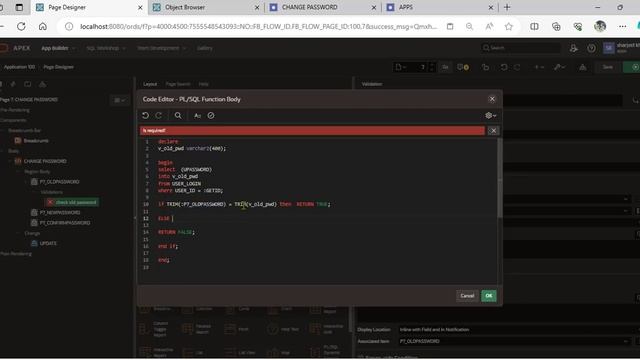The width and height of the screenshot is (640, 360).
Task: Select P7_CONFIRMPASSWORD item in tree
Action: click(x=64, y=223)
